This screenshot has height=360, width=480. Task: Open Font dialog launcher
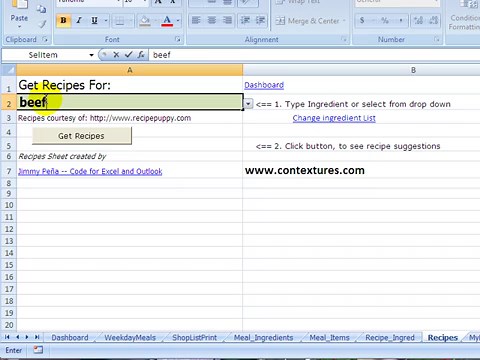(178, 40)
